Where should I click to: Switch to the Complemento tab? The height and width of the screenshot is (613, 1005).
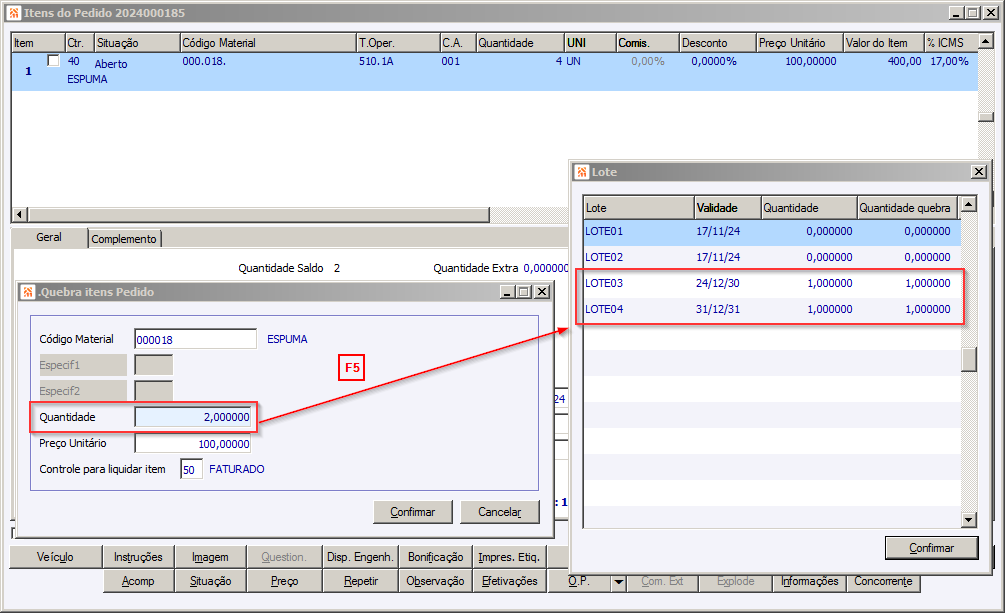(x=124, y=239)
